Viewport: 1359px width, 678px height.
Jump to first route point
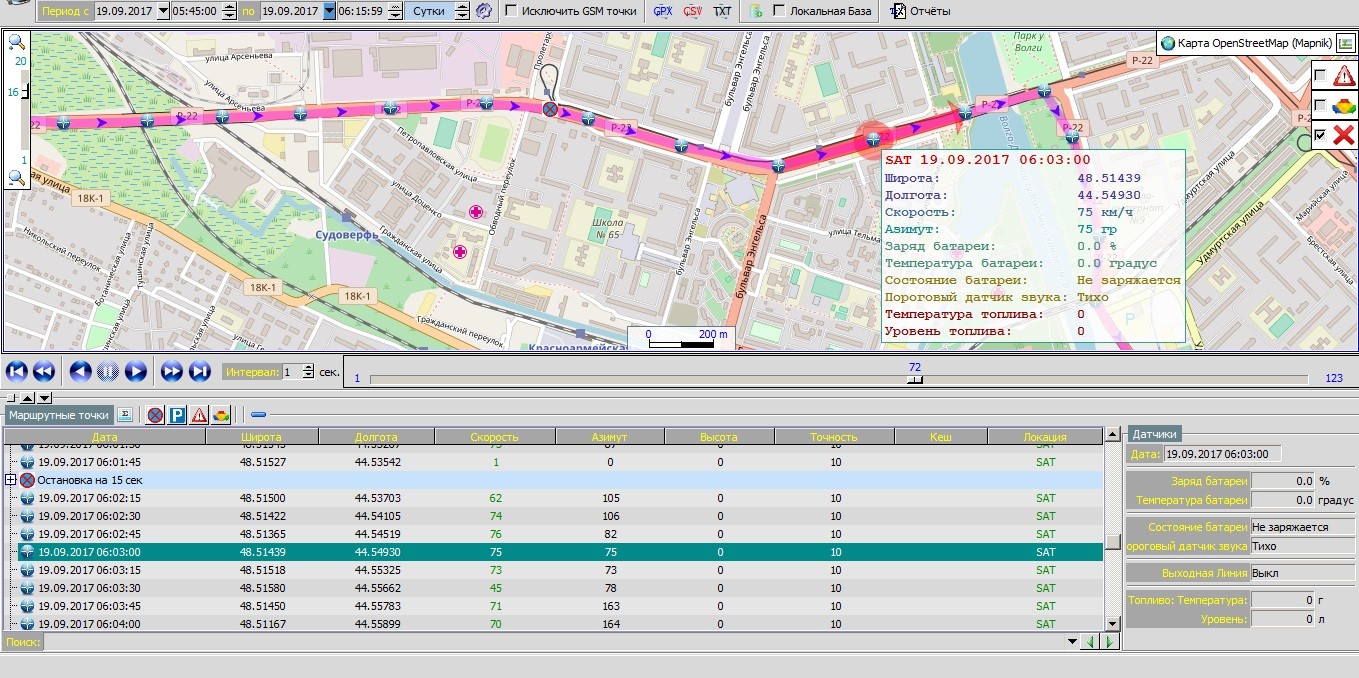[17, 372]
